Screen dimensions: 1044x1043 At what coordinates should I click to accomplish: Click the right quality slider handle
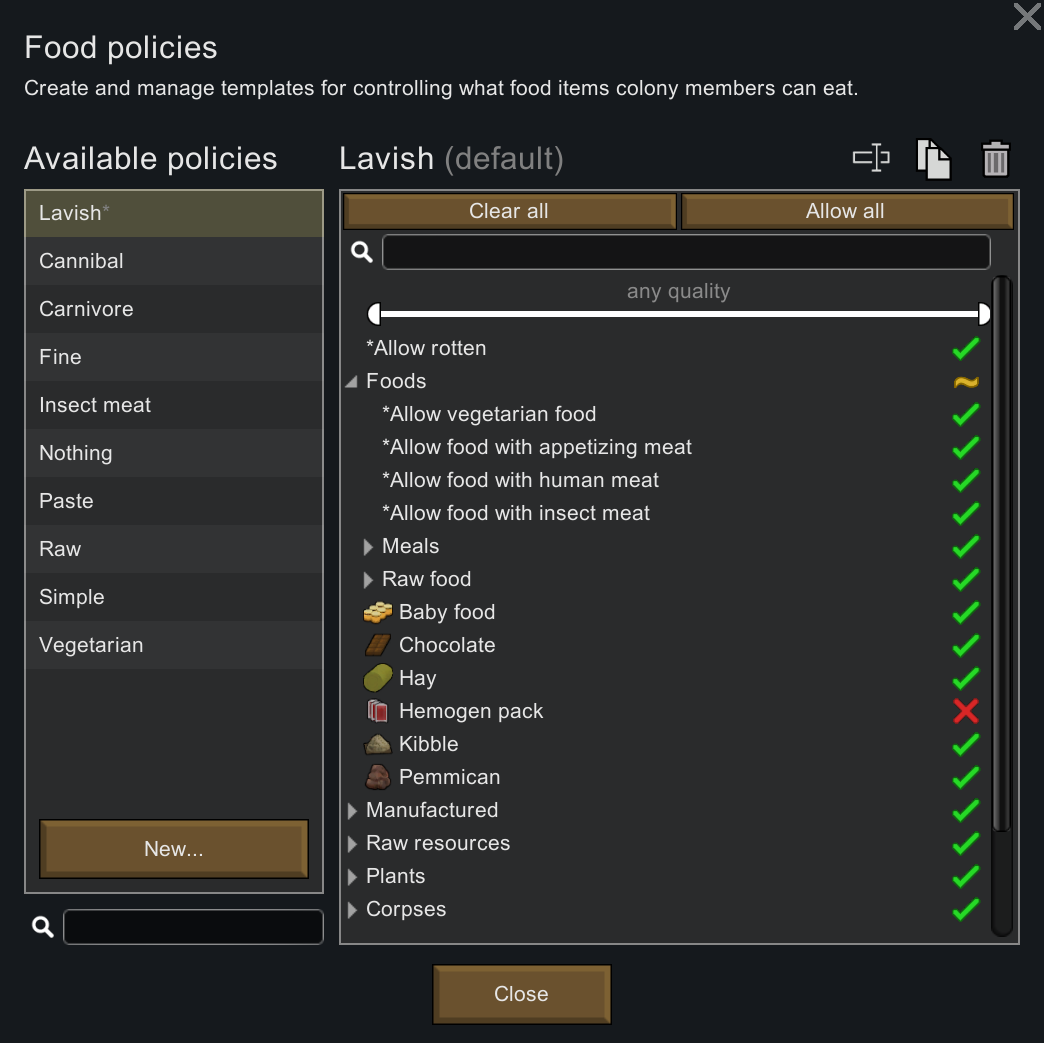coord(984,315)
